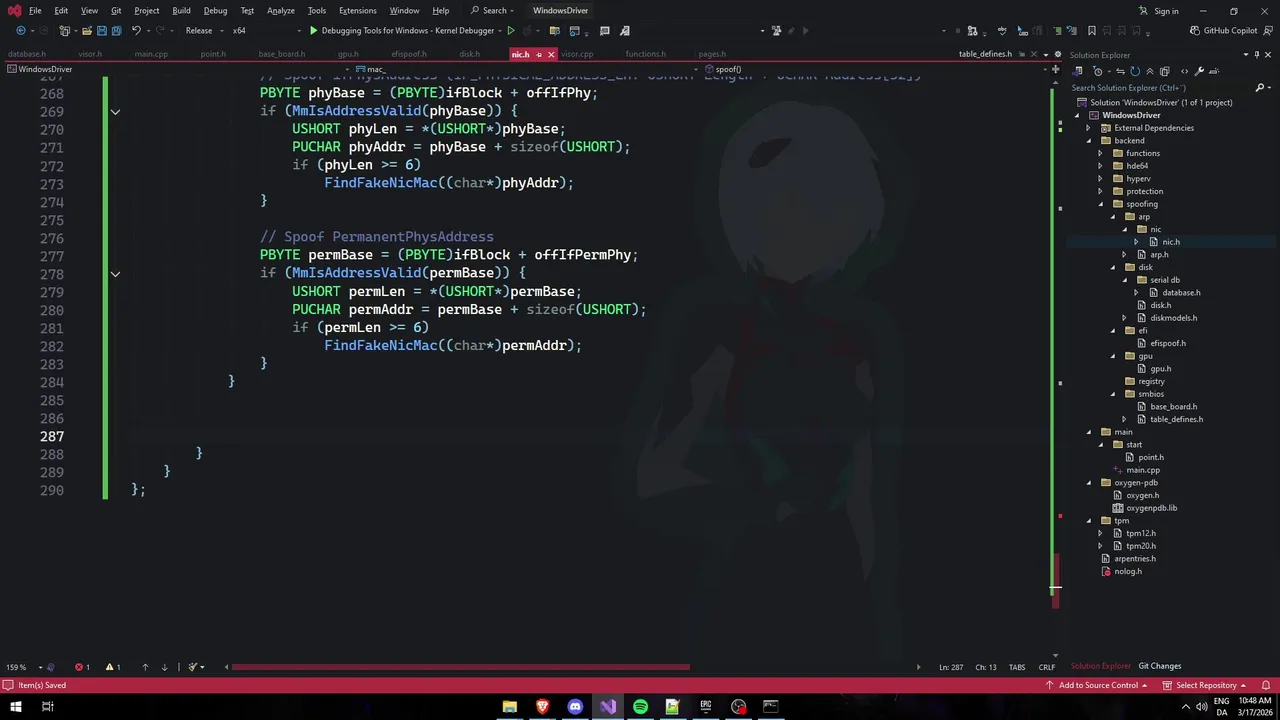This screenshot has height=720, width=1280.
Task: Click the Properties wrench icon
Action: (1199, 71)
